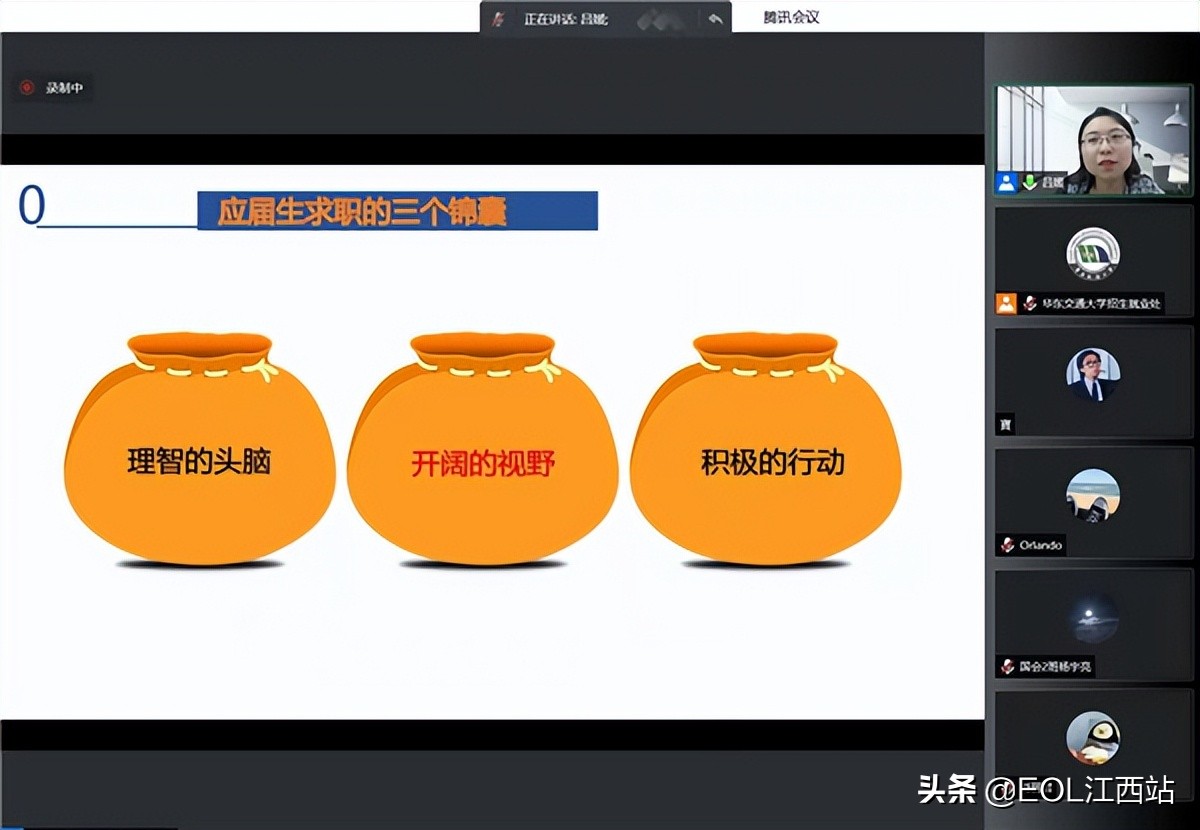Click the 吕媛 green microphone icon
This screenshot has height=830, width=1200.
pyautogui.click(x=1030, y=183)
